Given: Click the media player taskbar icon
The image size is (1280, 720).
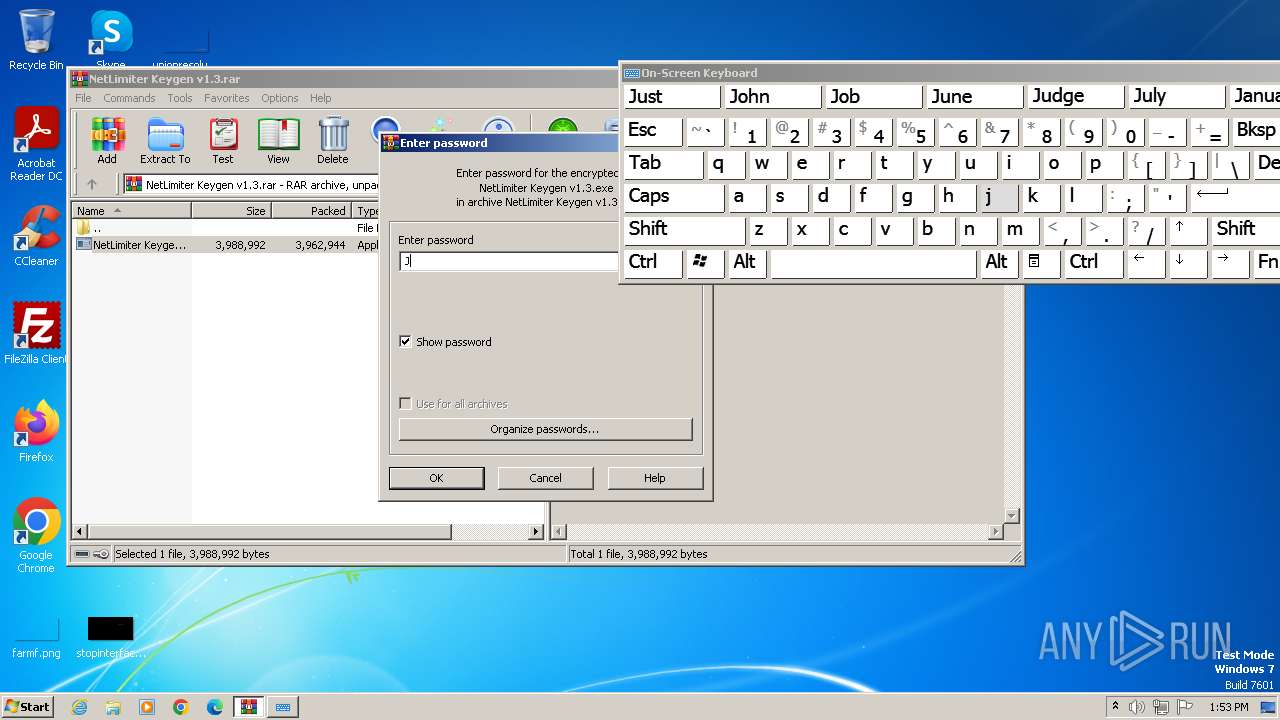Looking at the screenshot, I should point(147,707).
